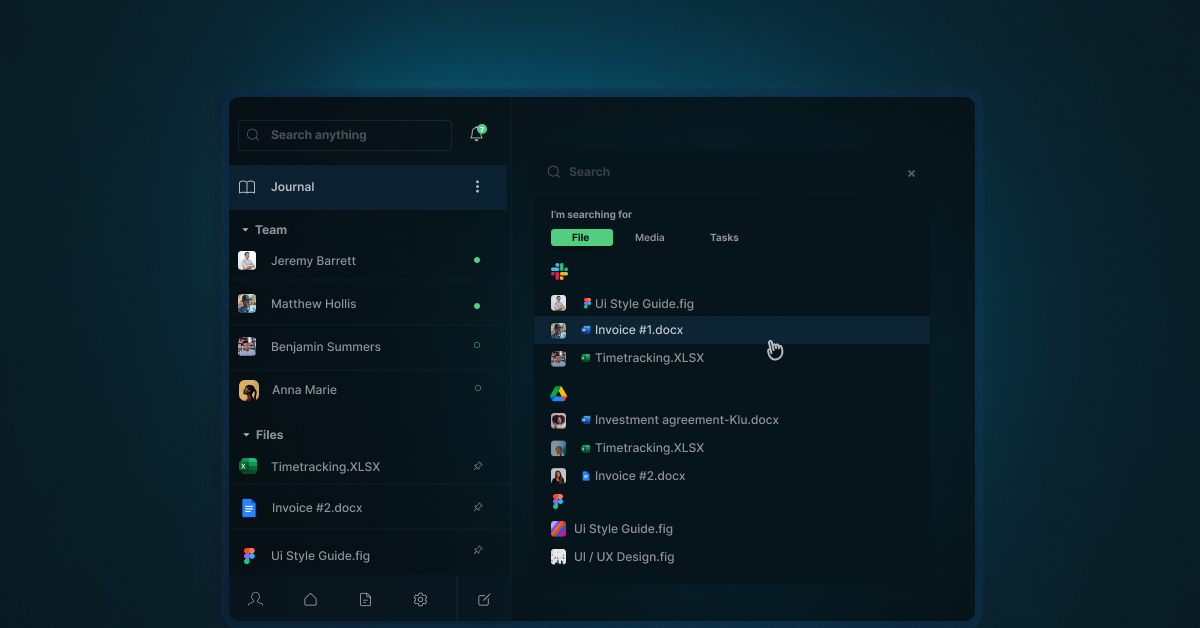Select Jeremy Barrett from the team list
Screen dimensions: 1200x628
click(x=312, y=260)
